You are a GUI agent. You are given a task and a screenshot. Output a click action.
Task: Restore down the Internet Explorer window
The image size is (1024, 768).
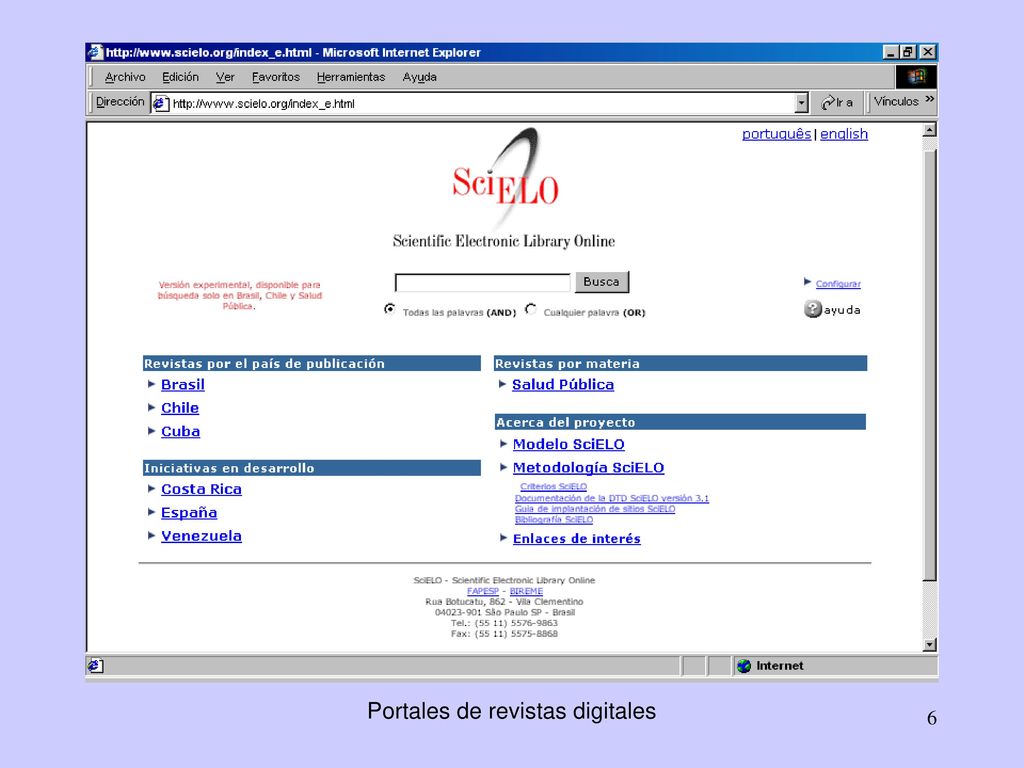coord(908,52)
